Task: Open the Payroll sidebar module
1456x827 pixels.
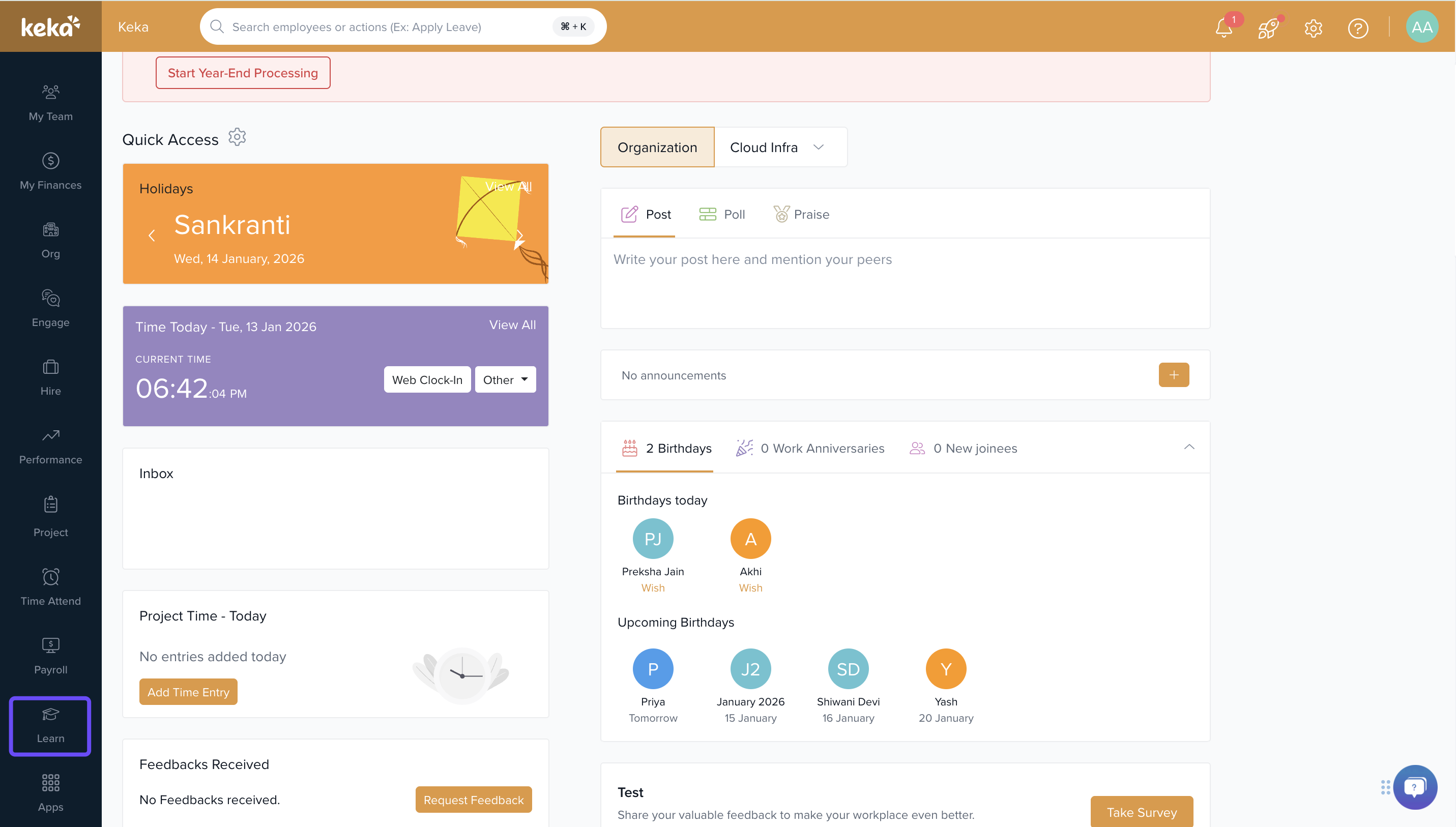Action: coord(50,656)
